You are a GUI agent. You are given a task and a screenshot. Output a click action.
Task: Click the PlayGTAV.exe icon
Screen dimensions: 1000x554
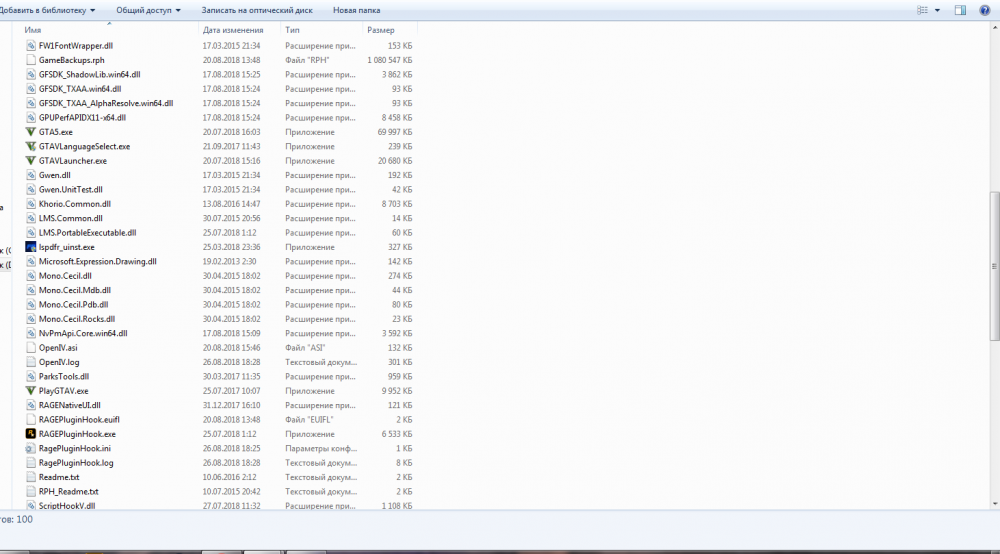click(31, 391)
